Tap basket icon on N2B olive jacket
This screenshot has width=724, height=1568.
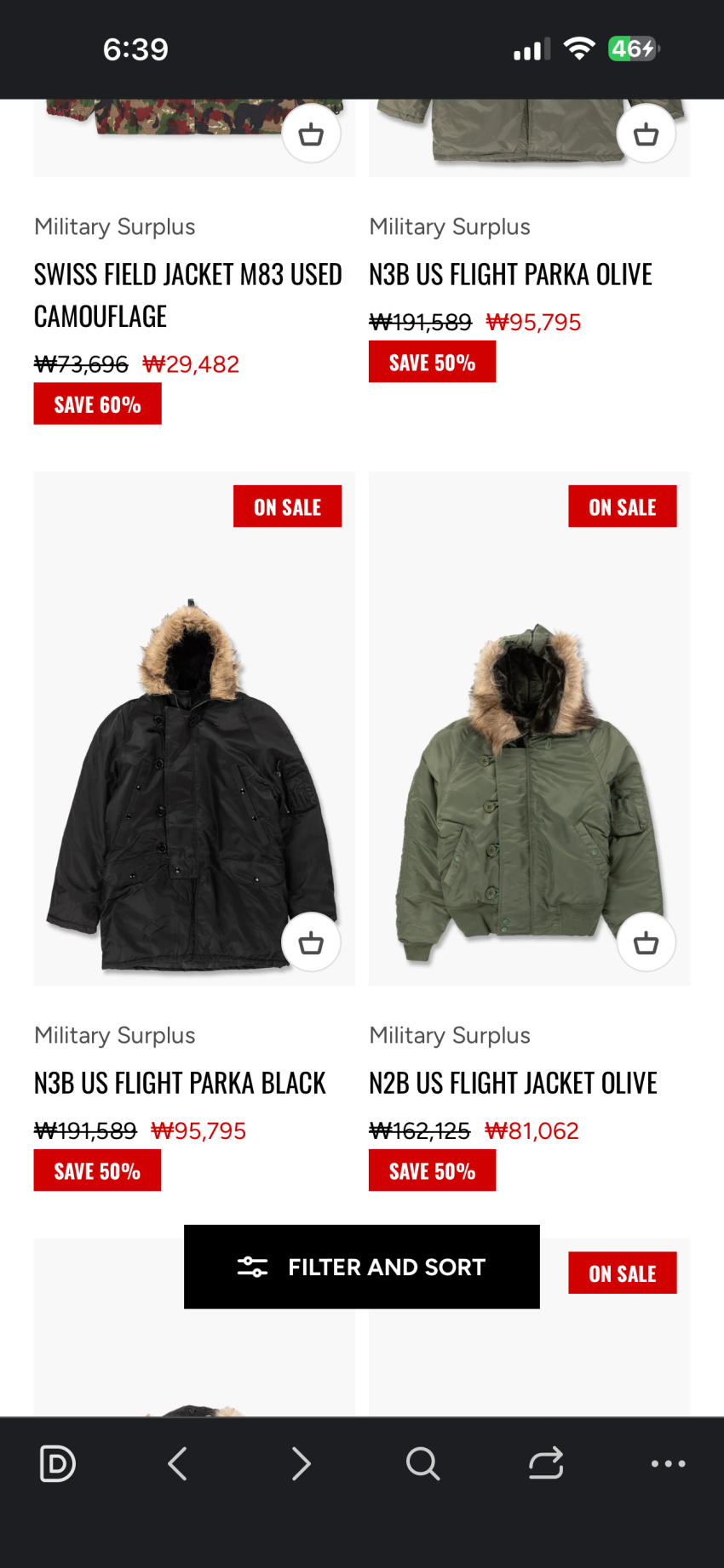(x=646, y=942)
